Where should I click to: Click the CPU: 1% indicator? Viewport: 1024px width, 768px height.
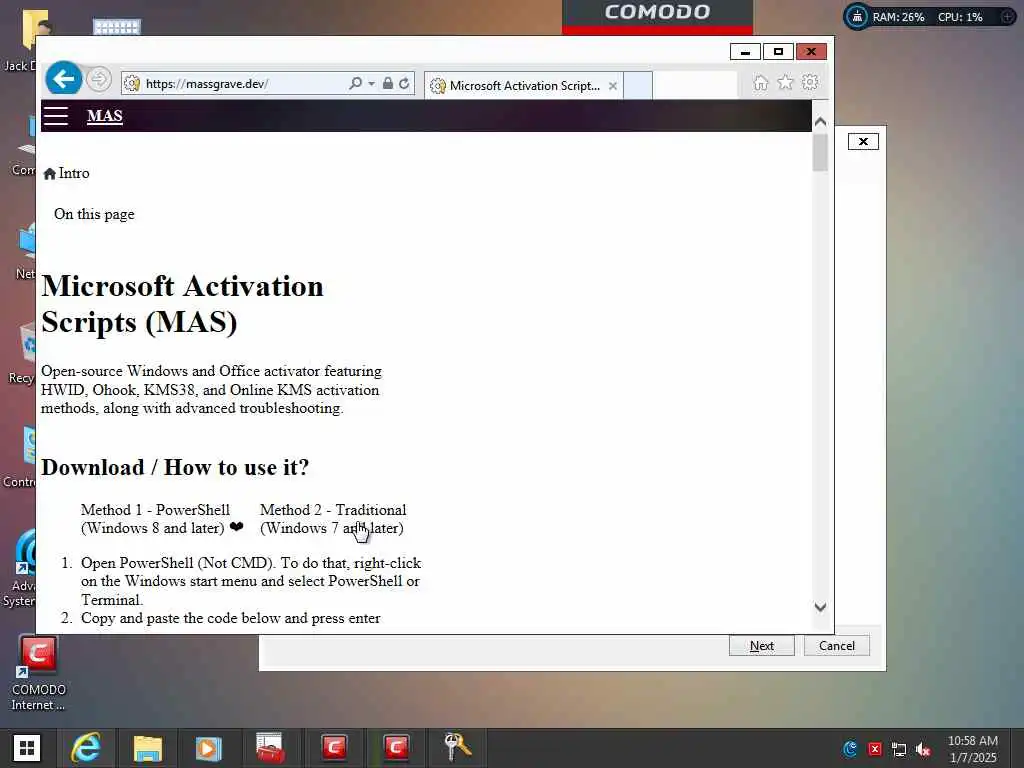(960, 17)
